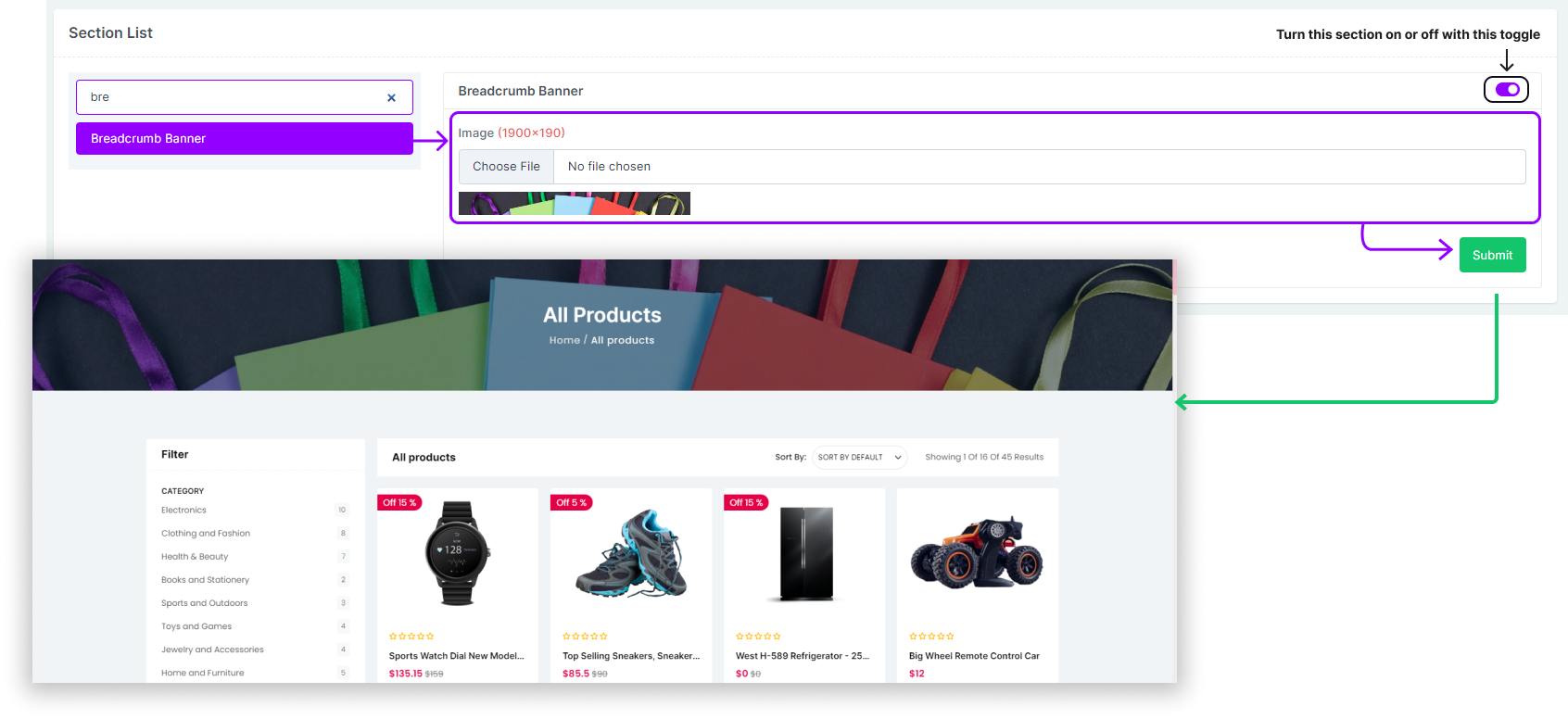Open the Books and Stationery category
Screen dimensions: 1568x719
(x=205, y=580)
